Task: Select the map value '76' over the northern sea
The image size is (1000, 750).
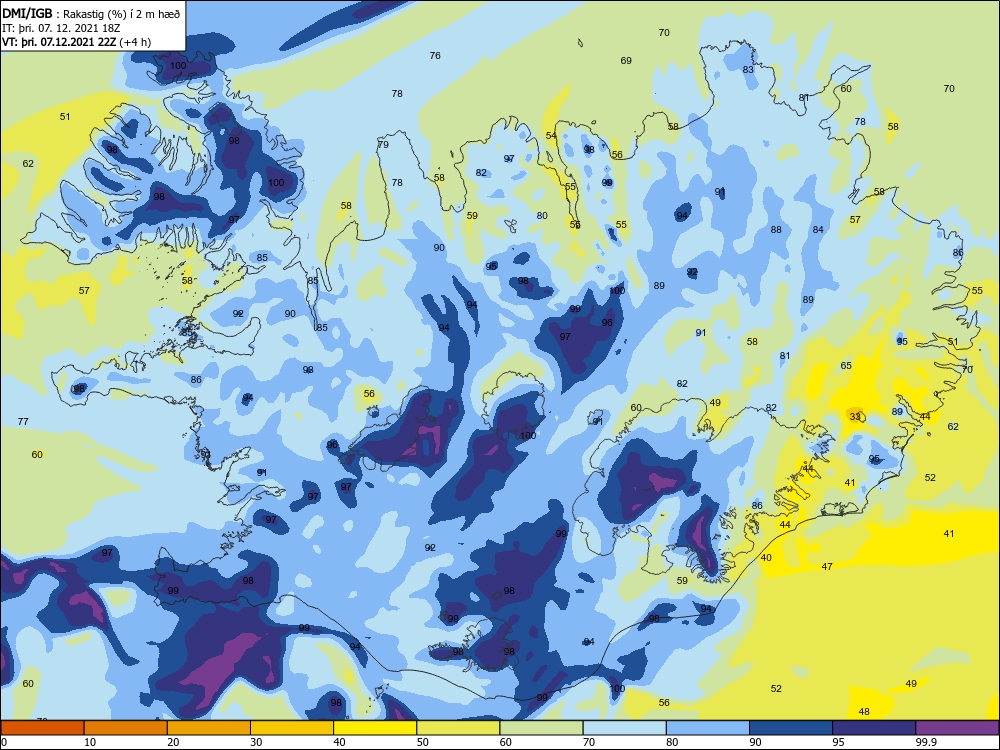Action: coord(435,55)
